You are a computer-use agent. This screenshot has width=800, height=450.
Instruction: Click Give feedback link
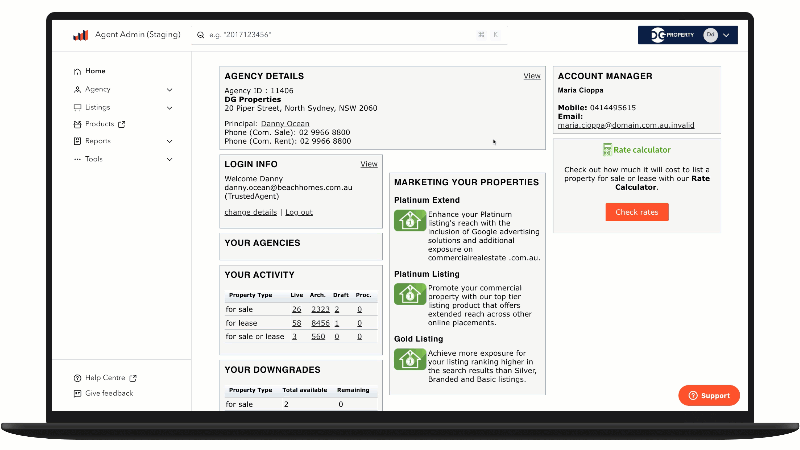click(x=109, y=393)
